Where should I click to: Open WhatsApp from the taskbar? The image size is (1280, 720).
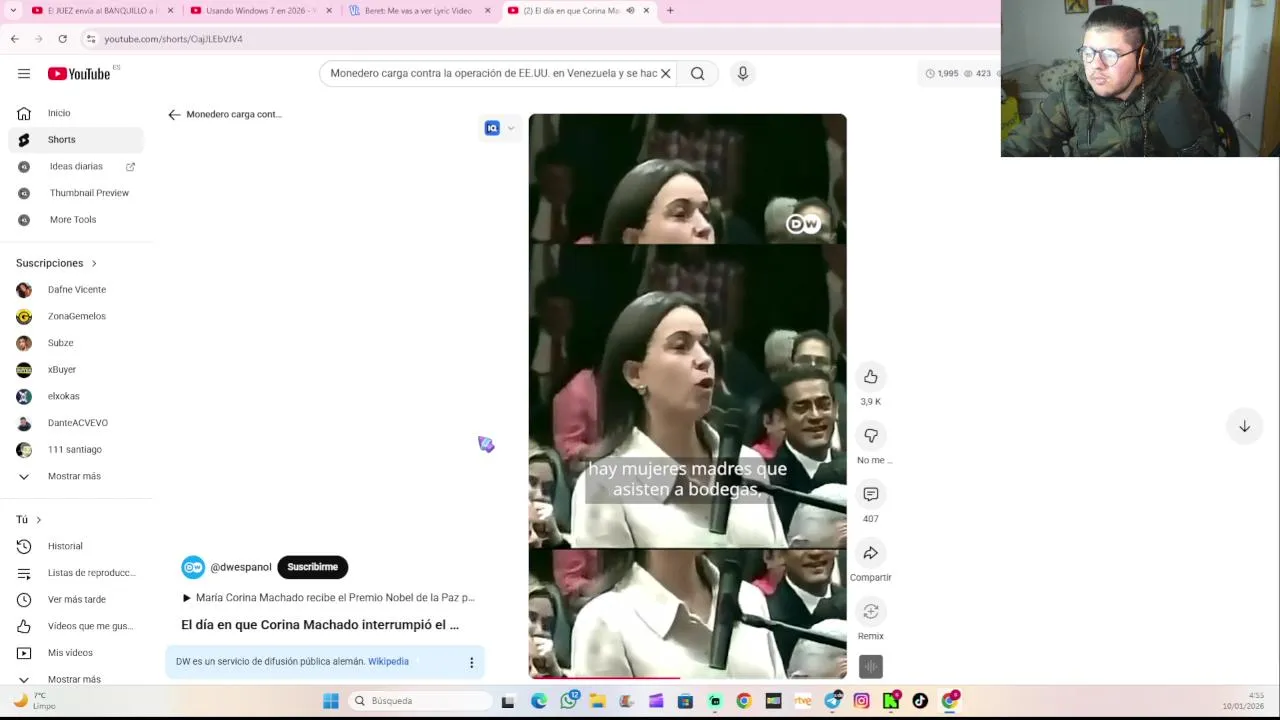568,701
